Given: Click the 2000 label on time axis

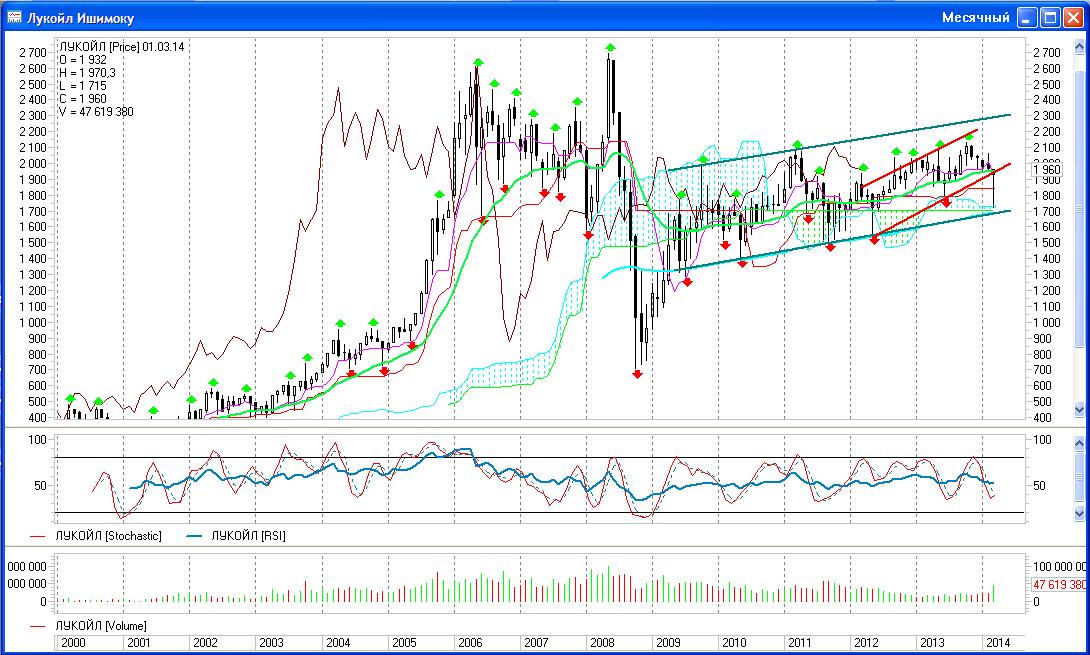Looking at the screenshot, I should 71,642.
